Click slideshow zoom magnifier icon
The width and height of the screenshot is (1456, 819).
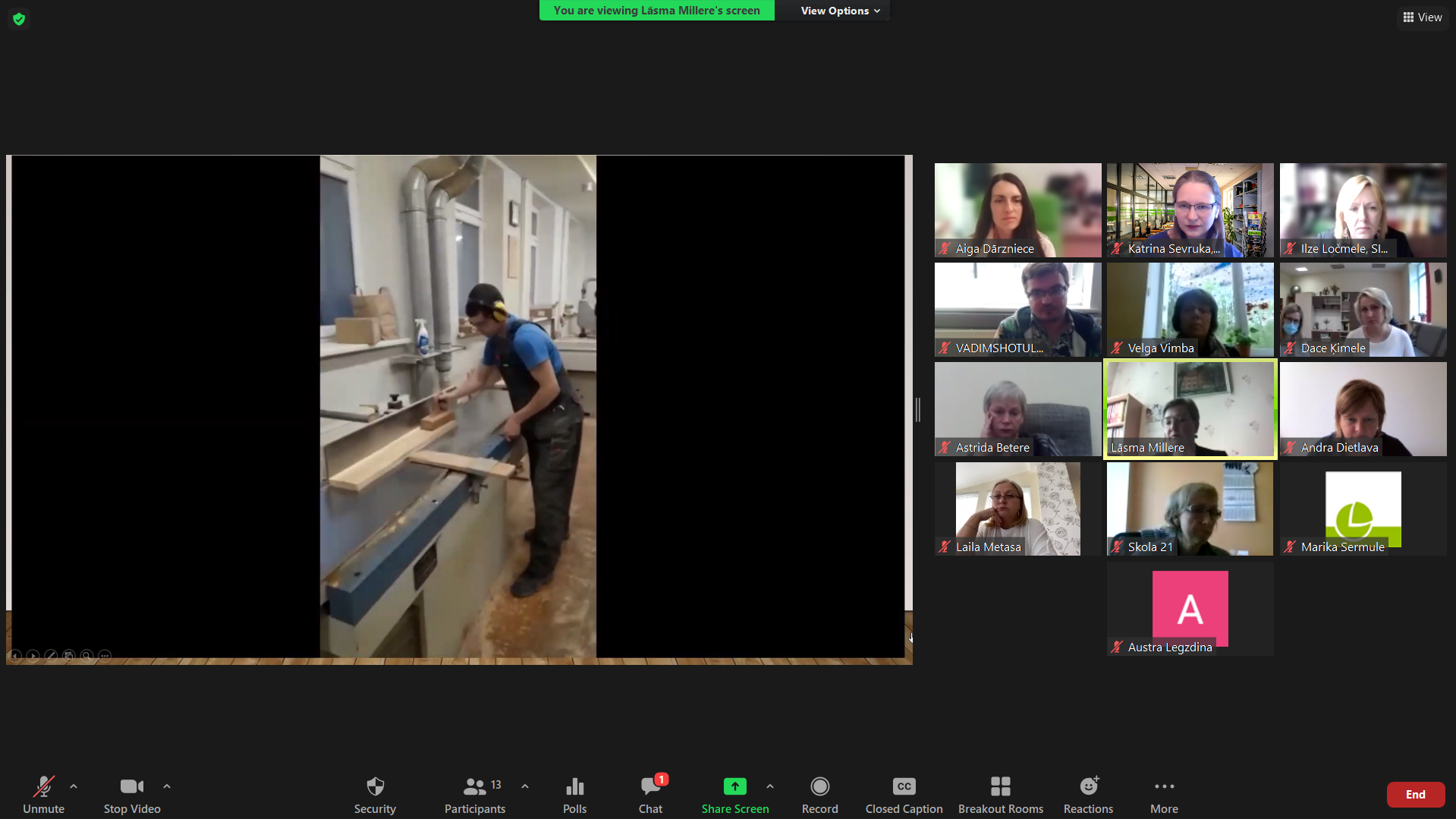pyautogui.click(x=87, y=655)
